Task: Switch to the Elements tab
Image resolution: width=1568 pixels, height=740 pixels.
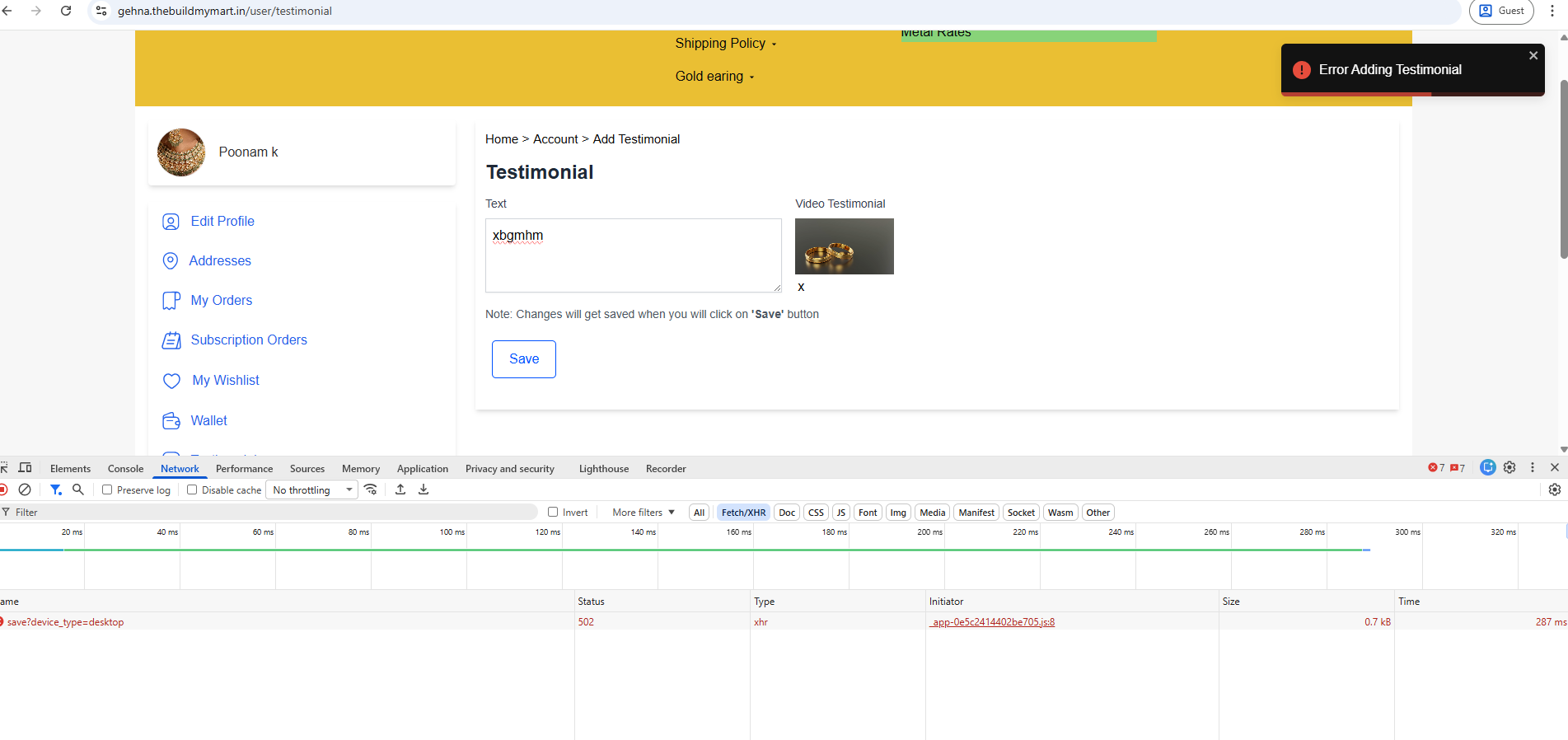Action: click(x=70, y=468)
